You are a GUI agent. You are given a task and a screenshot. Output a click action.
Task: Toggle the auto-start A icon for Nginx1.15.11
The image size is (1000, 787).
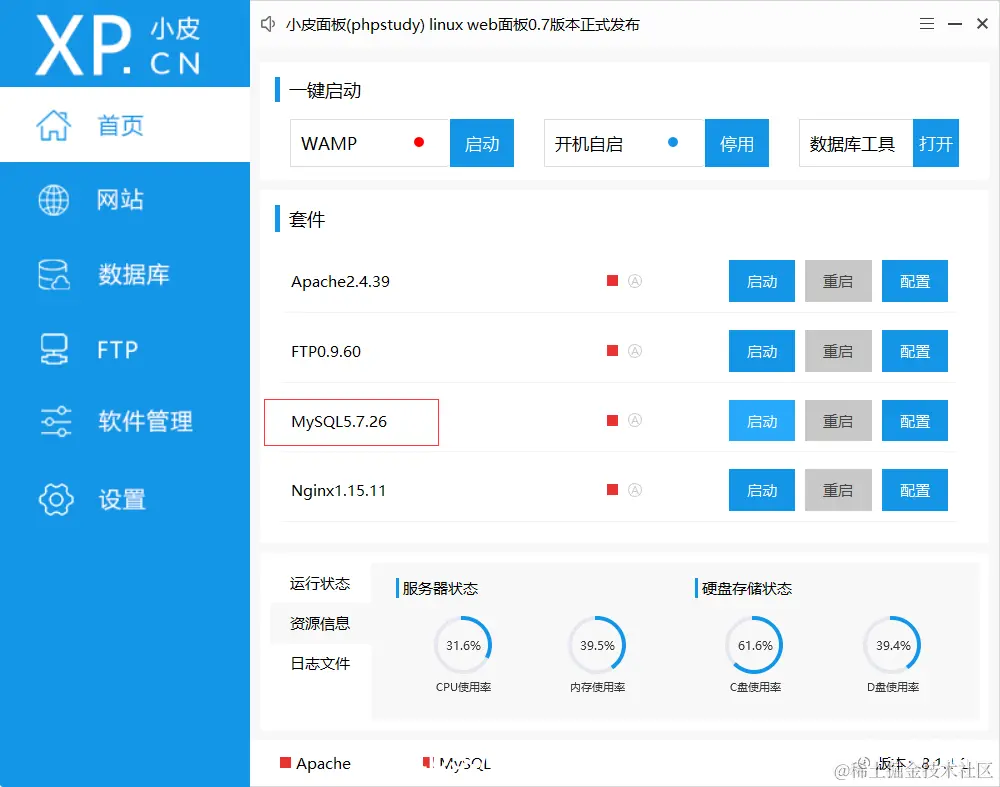click(635, 490)
